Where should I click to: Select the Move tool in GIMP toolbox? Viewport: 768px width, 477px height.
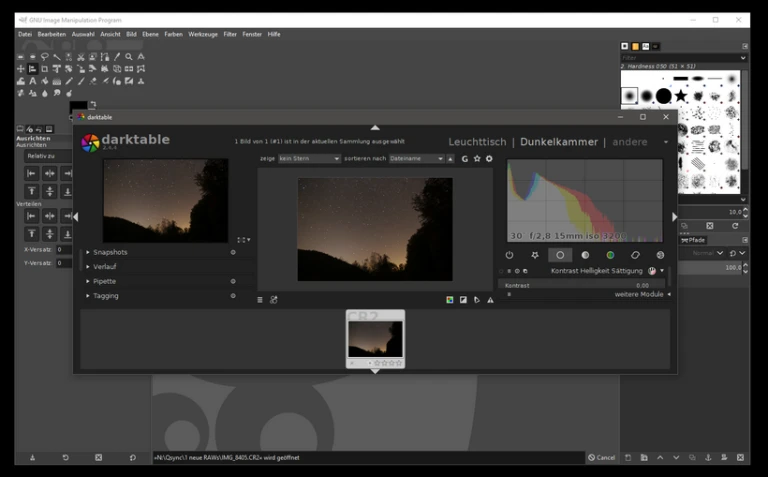[x=21, y=69]
